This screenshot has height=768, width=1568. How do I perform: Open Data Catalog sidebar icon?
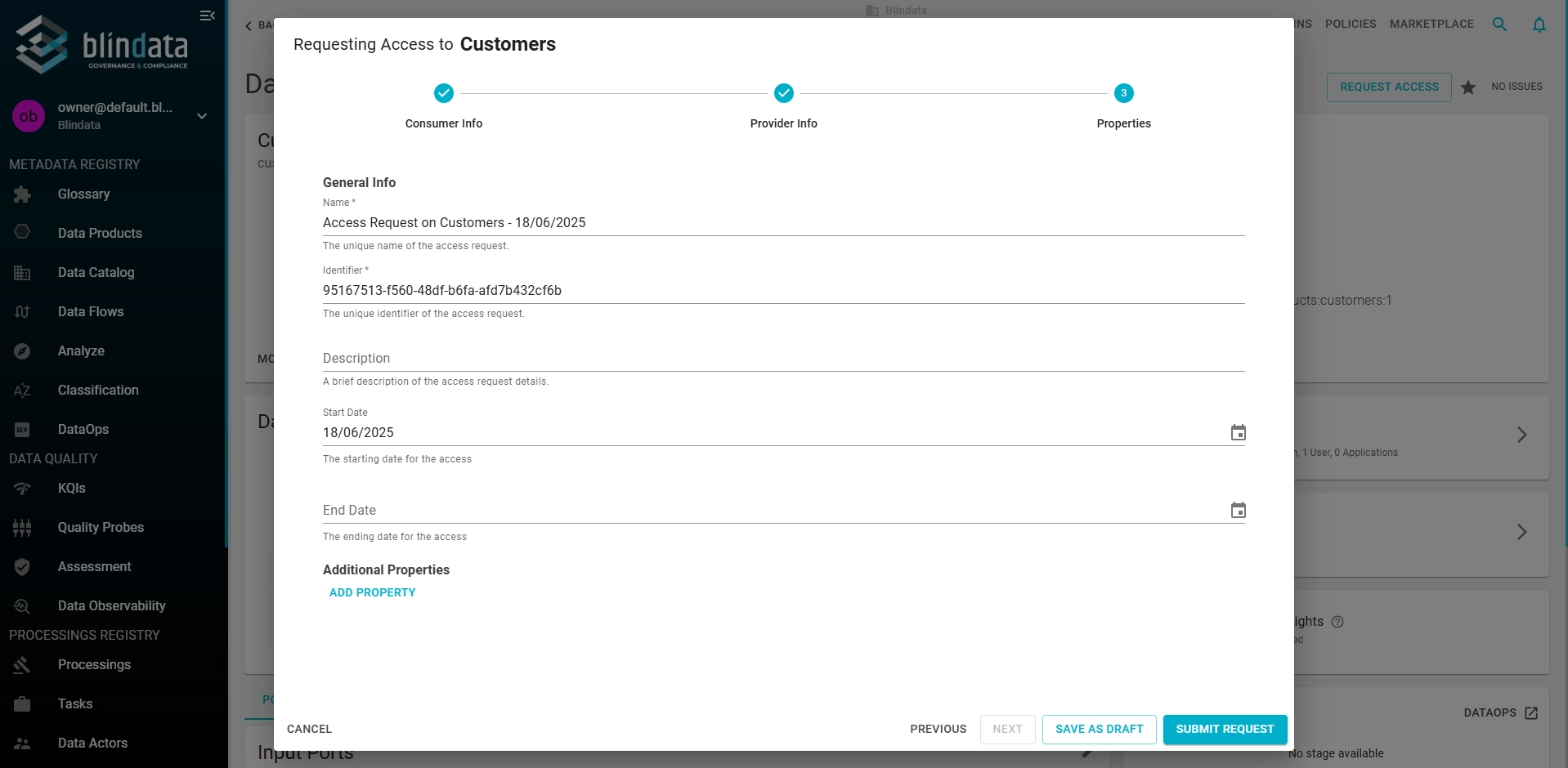pyautogui.click(x=22, y=273)
